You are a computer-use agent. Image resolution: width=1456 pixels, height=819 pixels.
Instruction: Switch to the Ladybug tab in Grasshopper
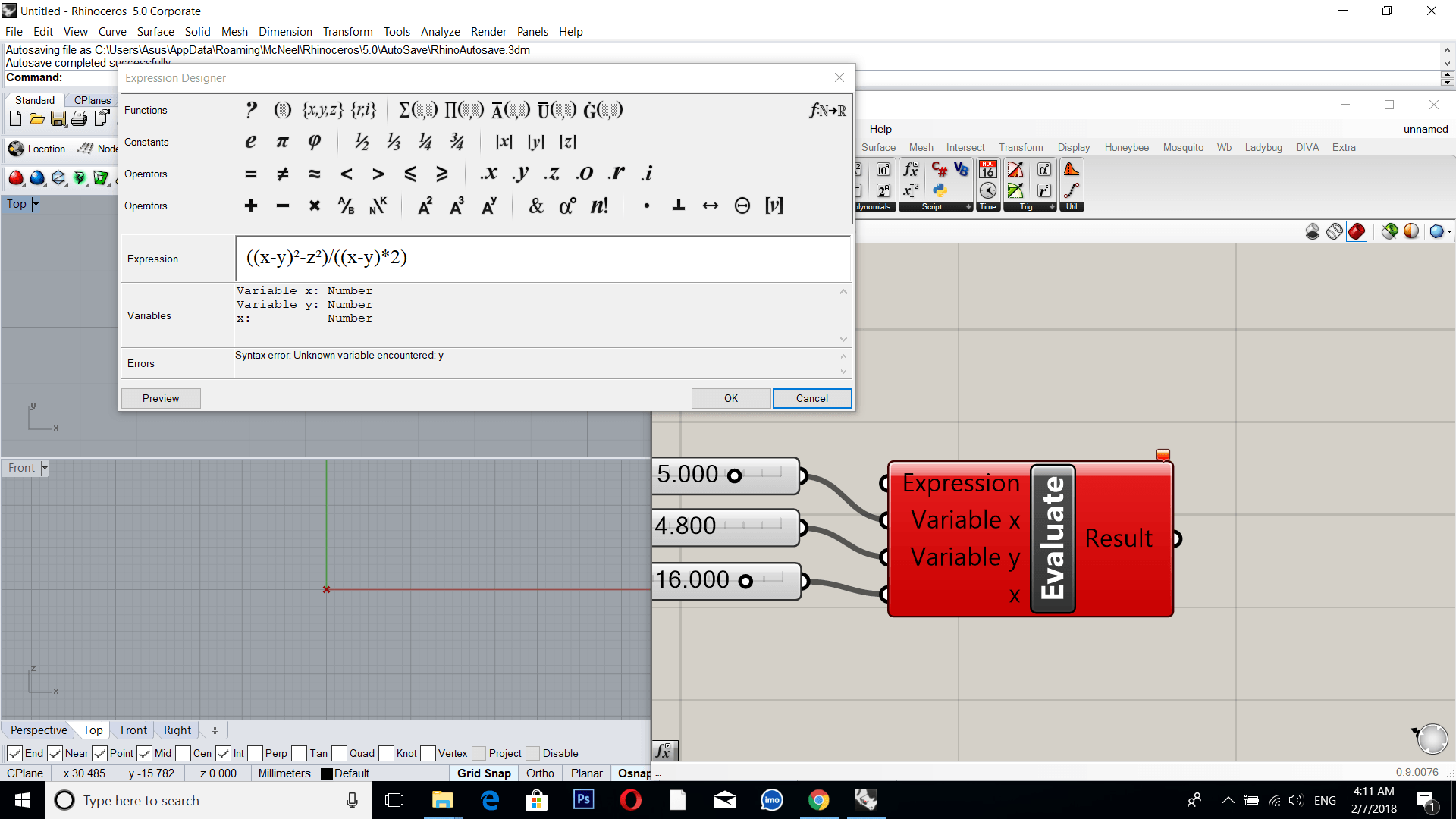coord(1263,147)
